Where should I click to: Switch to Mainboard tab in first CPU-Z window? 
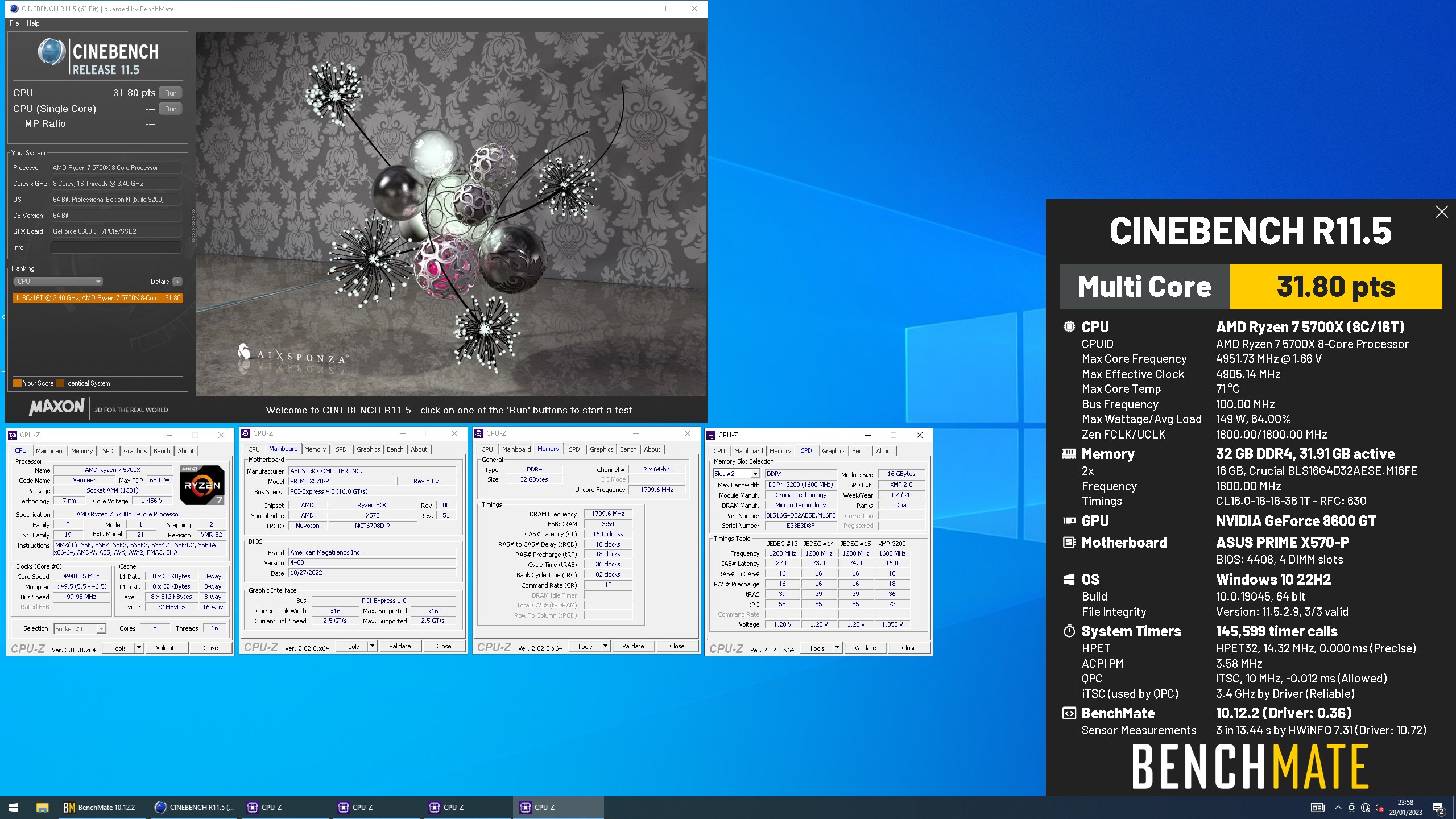[x=50, y=451]
